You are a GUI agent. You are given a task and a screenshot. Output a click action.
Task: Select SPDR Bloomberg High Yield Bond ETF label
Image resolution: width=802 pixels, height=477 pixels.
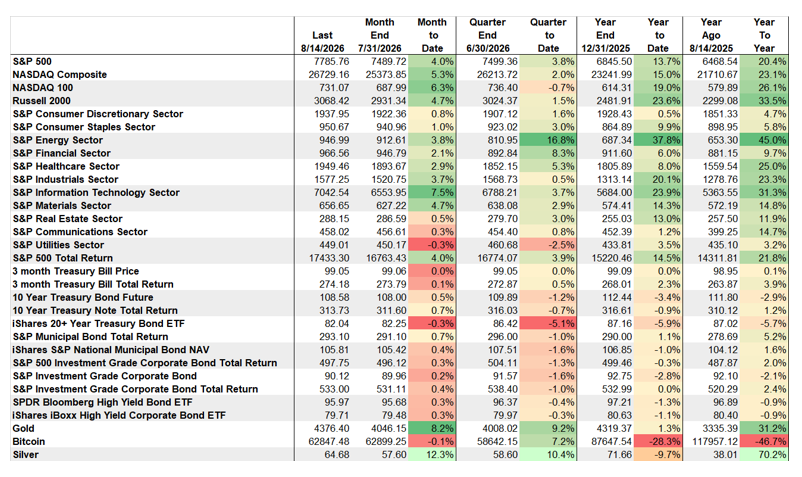tap(103, 402)
